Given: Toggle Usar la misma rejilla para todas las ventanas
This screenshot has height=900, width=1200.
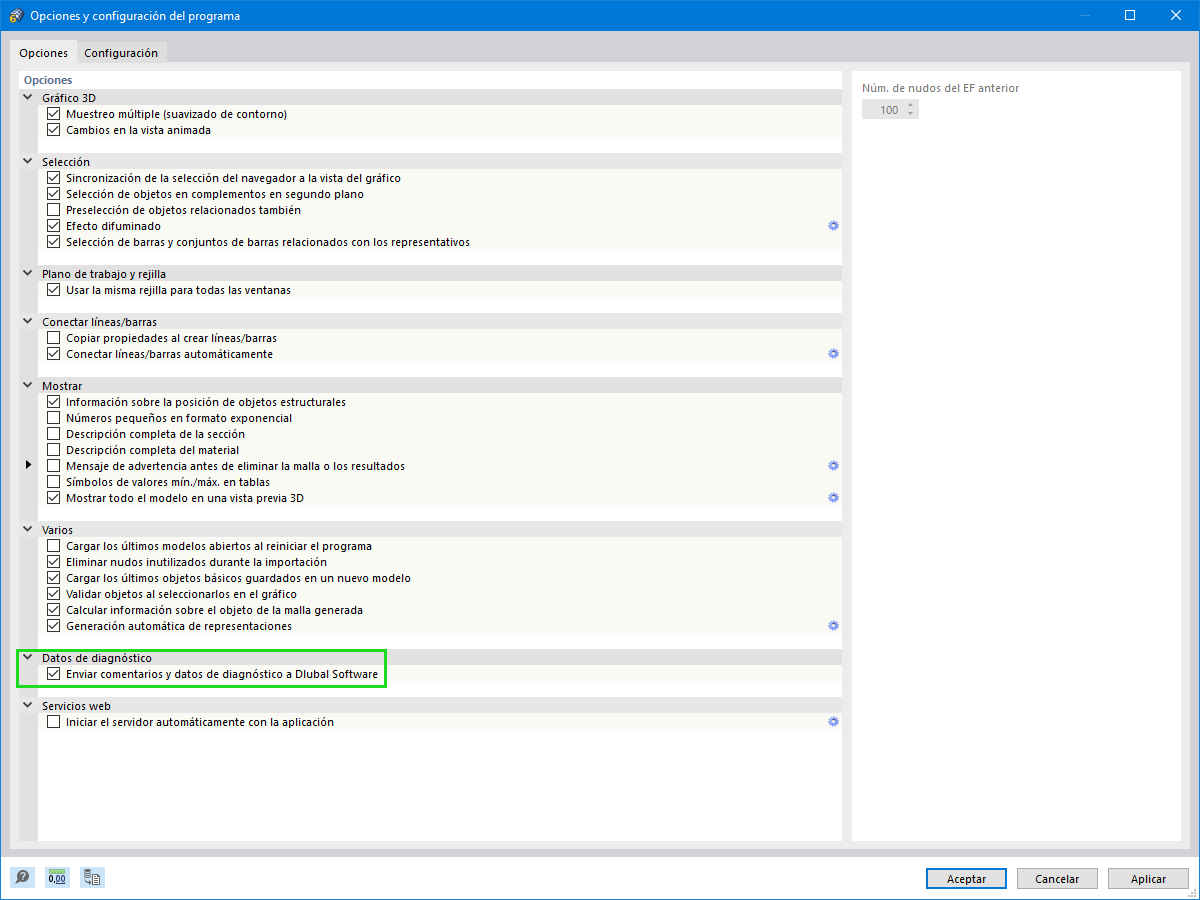Looking at the screenshot, I should (54, 290).
